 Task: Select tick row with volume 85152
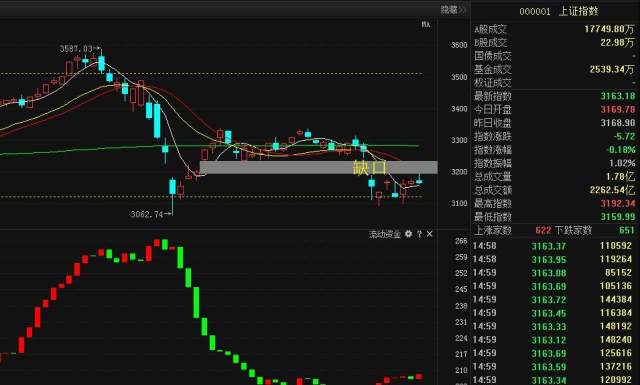click(553, 273)
